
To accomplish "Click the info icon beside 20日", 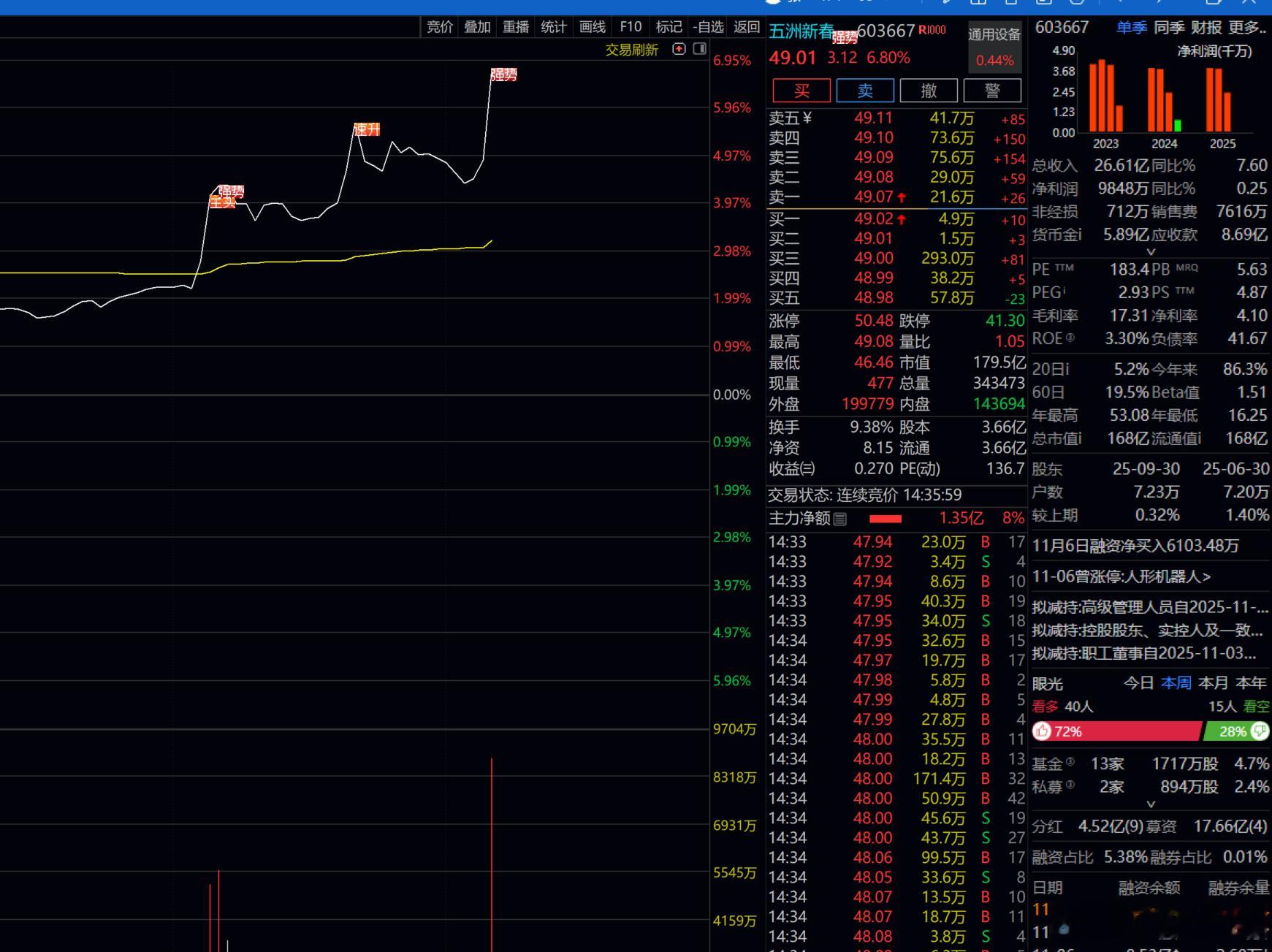I will (x=1066, y=369).
